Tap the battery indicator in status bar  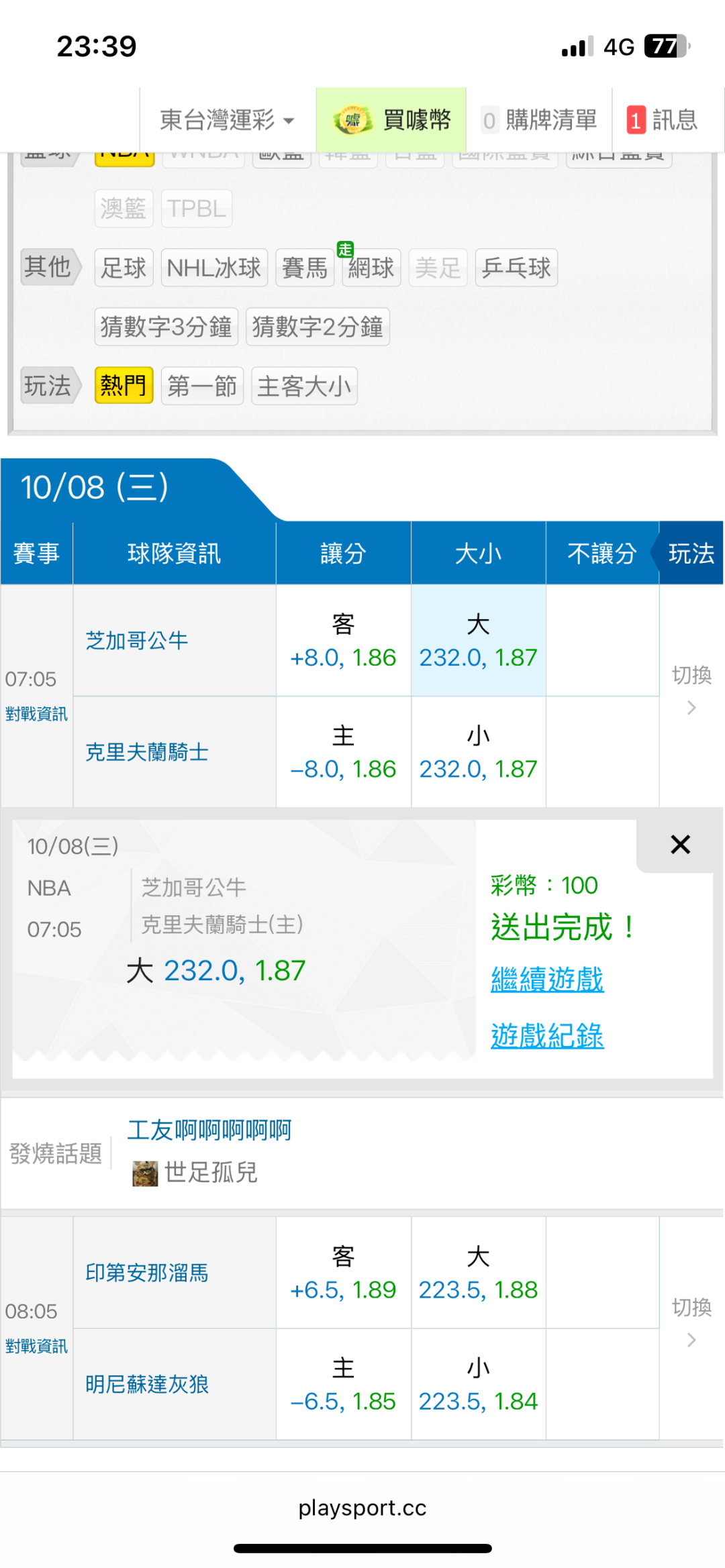(667, 46)
